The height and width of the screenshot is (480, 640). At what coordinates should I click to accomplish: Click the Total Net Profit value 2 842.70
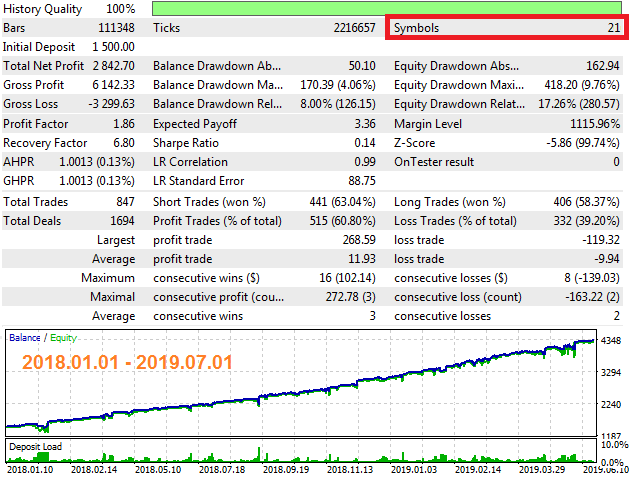click(x=113, y=66)
